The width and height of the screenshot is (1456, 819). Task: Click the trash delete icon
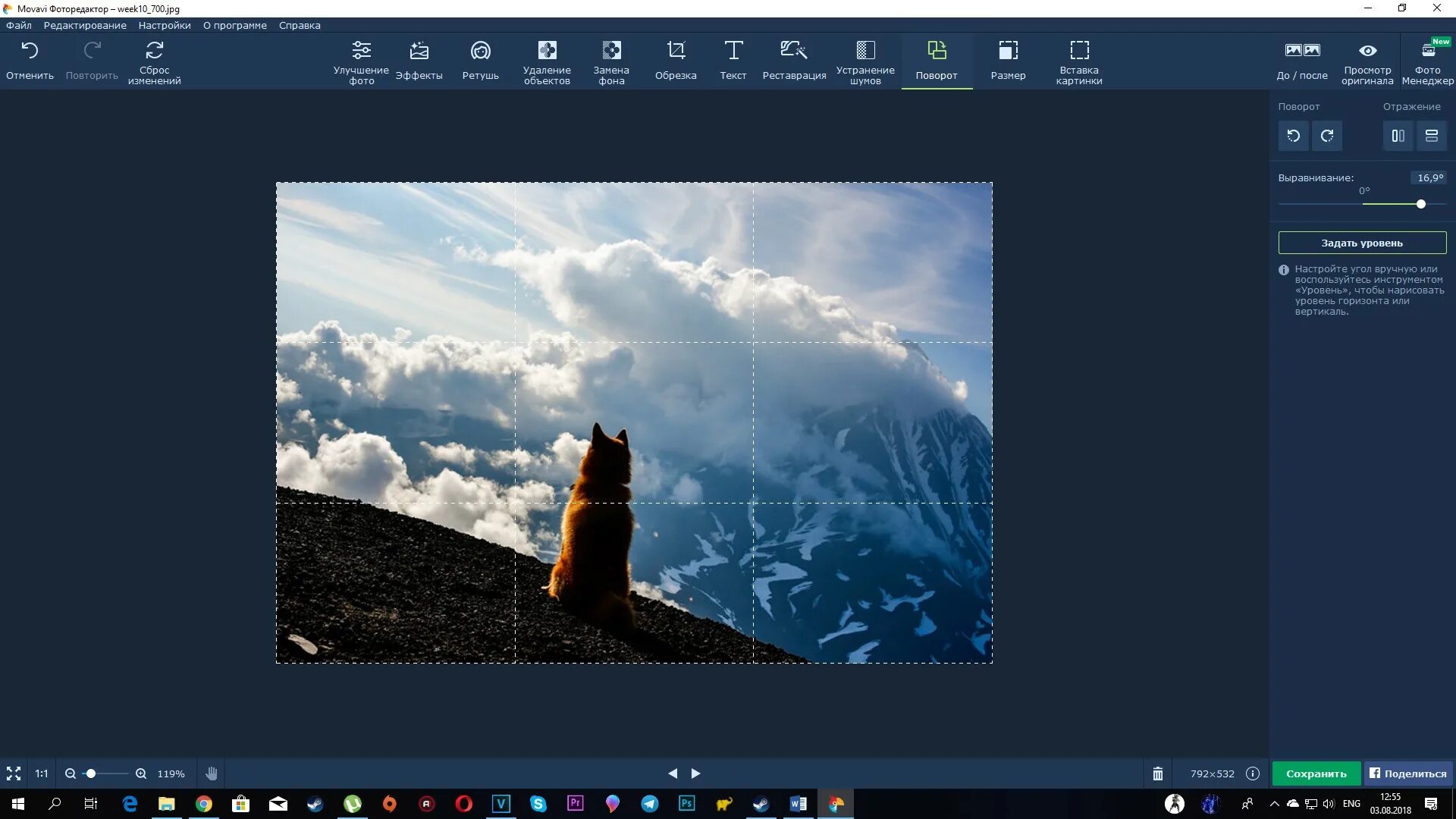[1157, 773]
